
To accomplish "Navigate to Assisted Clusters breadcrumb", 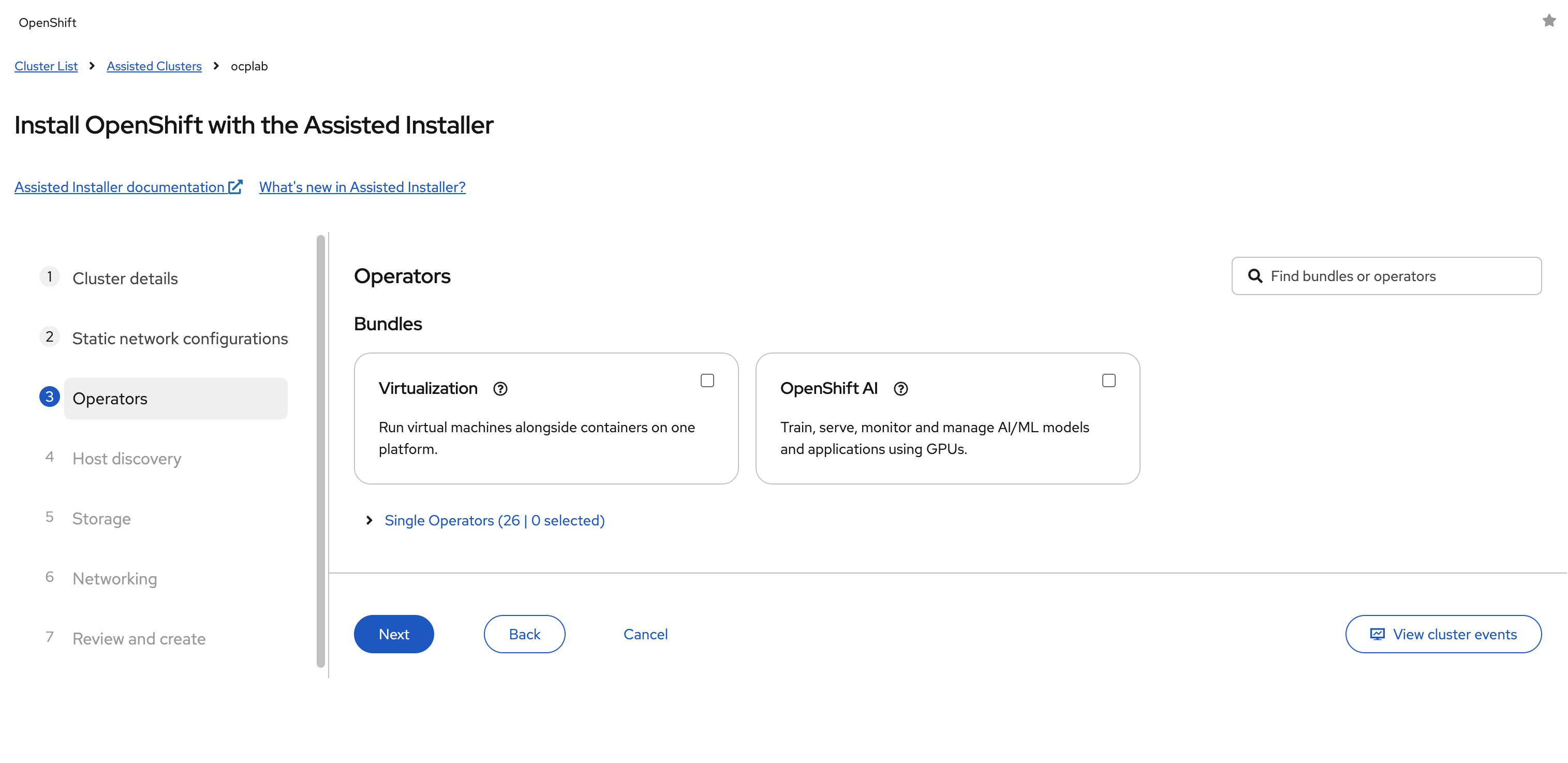I will coord(154,66).
